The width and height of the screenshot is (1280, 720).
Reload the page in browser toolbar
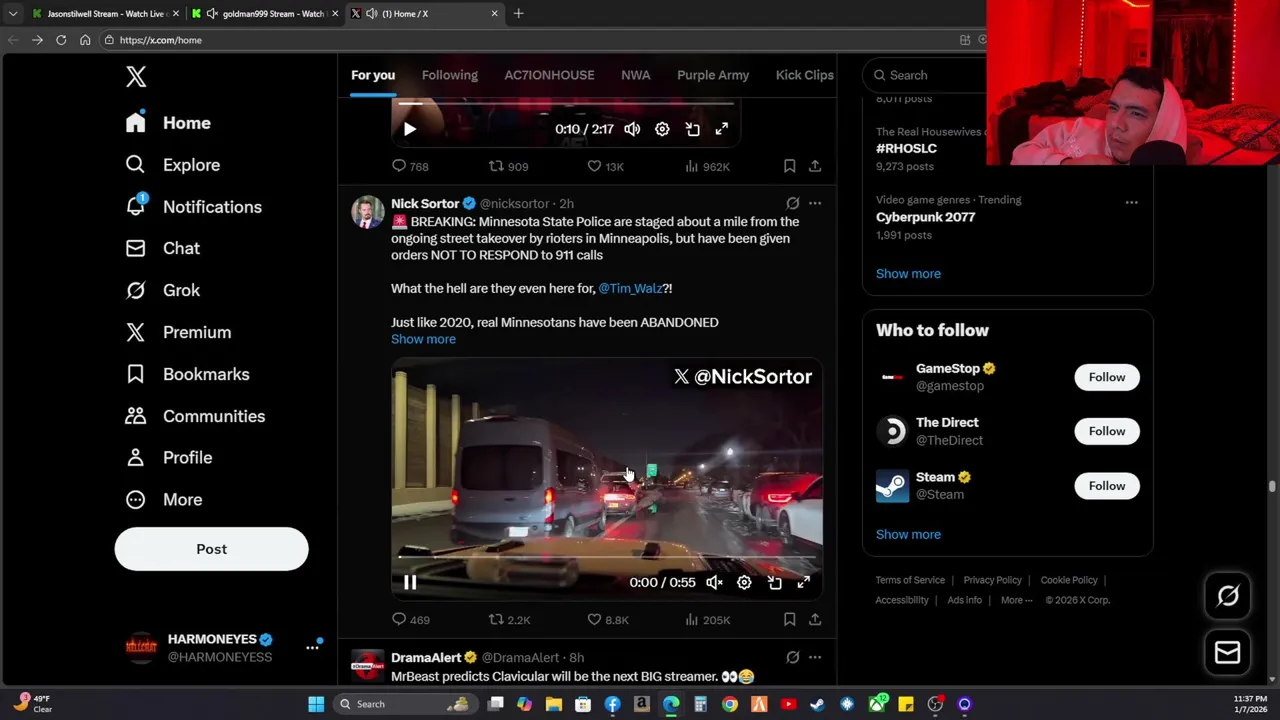pyautogui.click(x=61, y=40)
